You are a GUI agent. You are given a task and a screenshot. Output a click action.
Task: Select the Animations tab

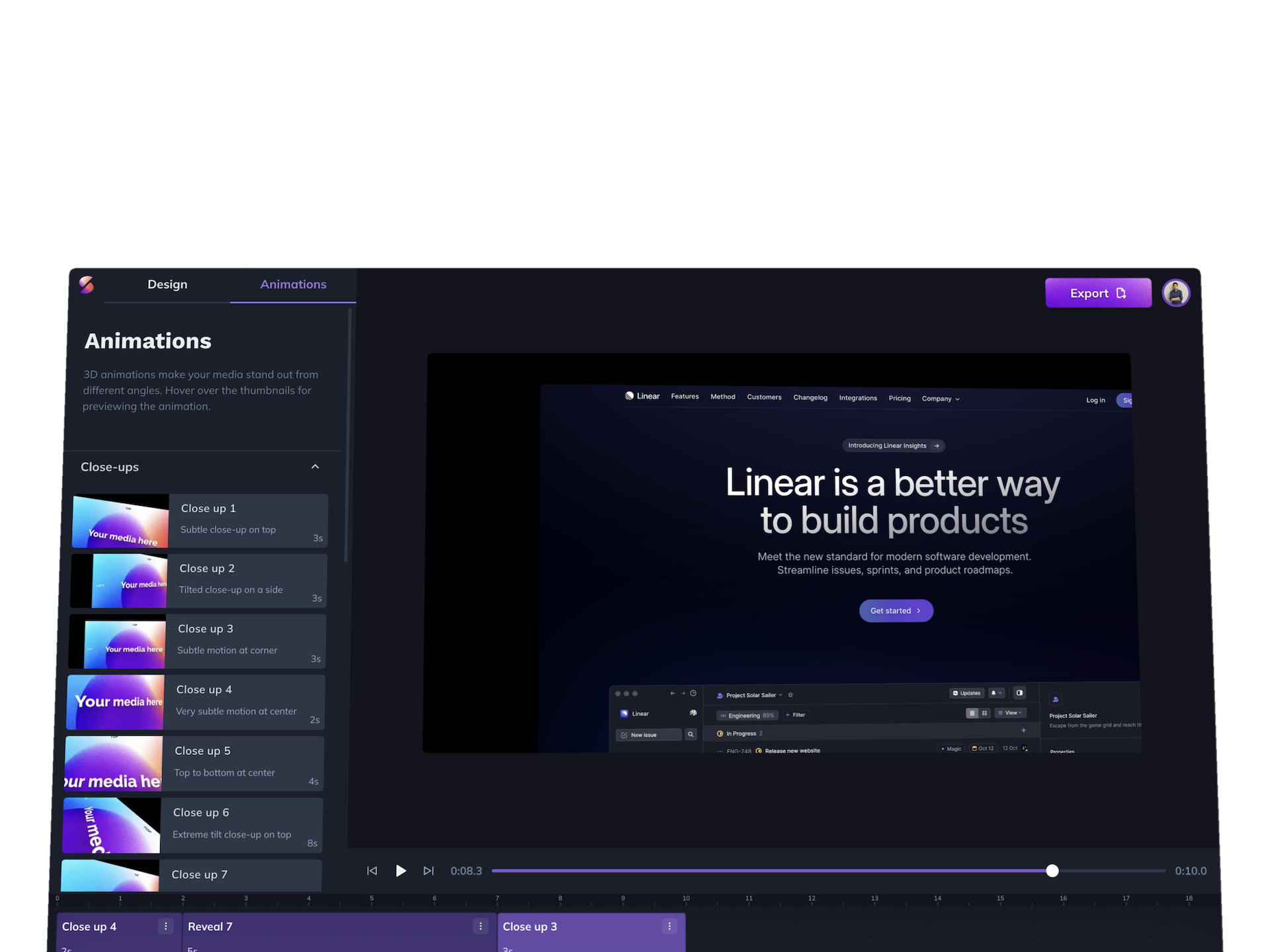293,284
